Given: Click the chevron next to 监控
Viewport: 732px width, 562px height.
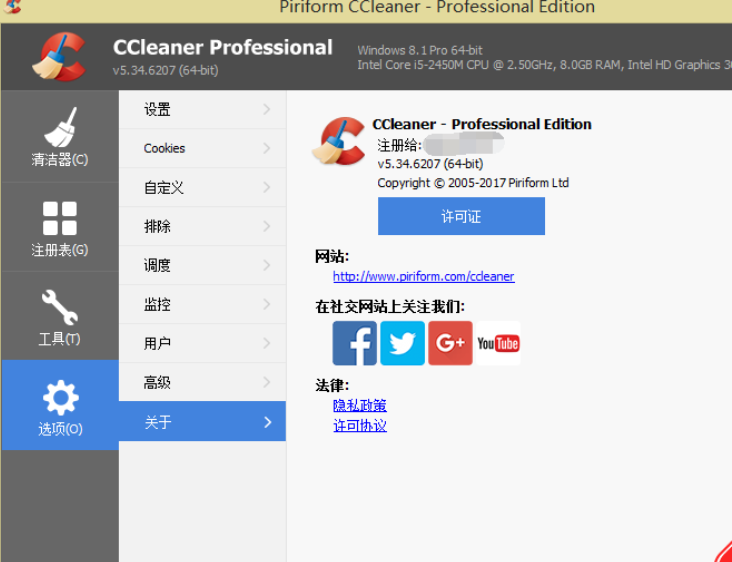Looking at the screenshot, I should point(267,304).
